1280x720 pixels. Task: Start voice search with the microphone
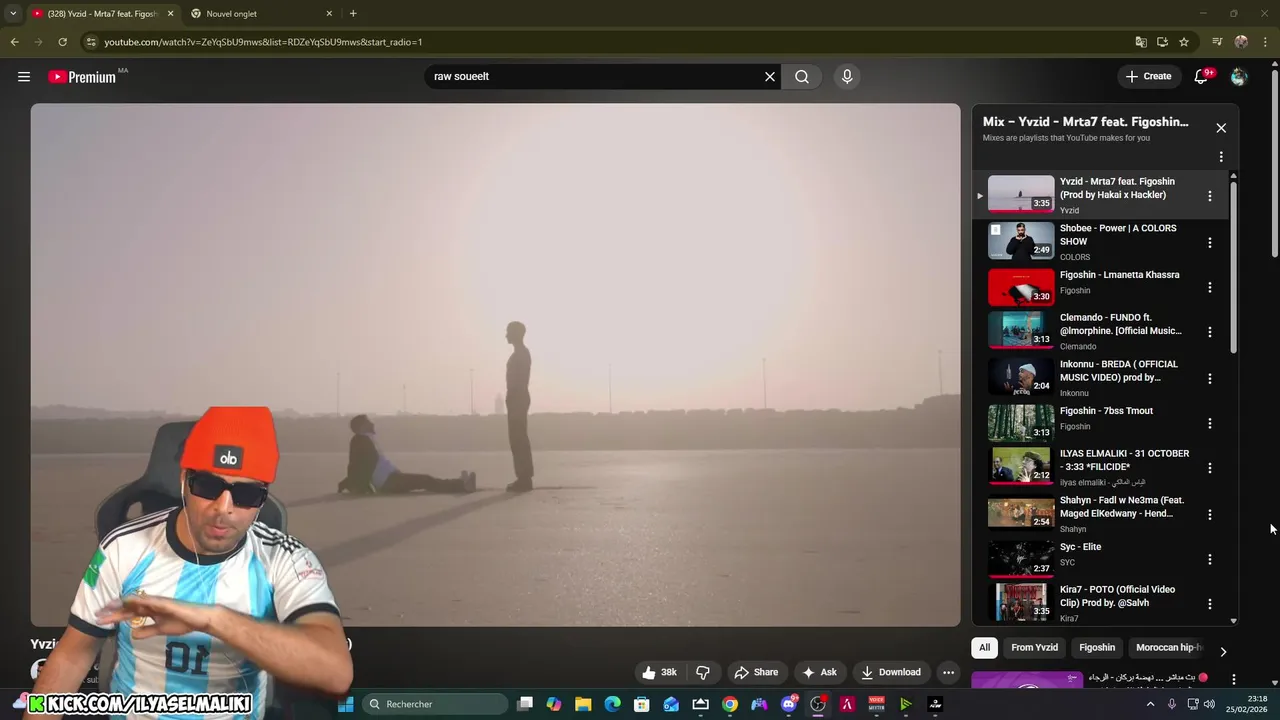pyautogui.click(x=847, y=76)
